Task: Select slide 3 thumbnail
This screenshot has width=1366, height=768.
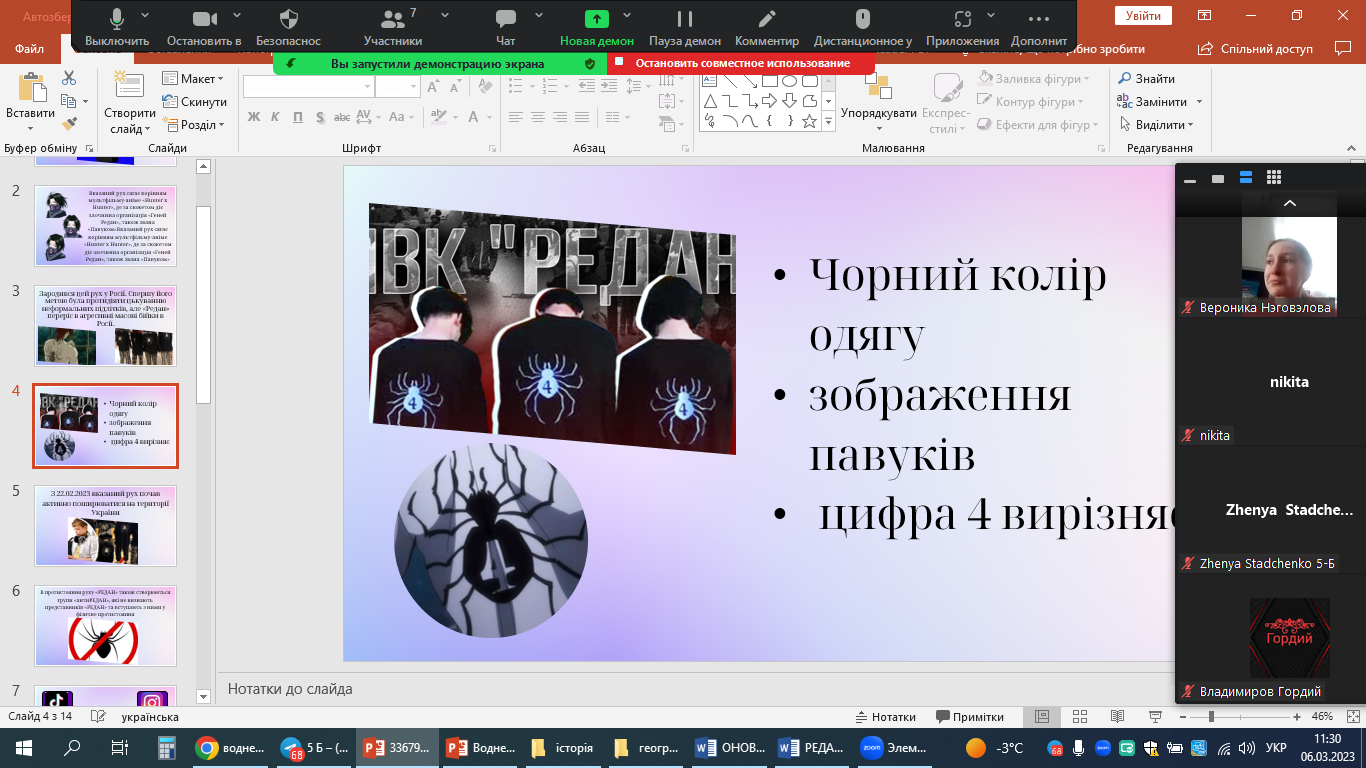Action: [106, 325]
